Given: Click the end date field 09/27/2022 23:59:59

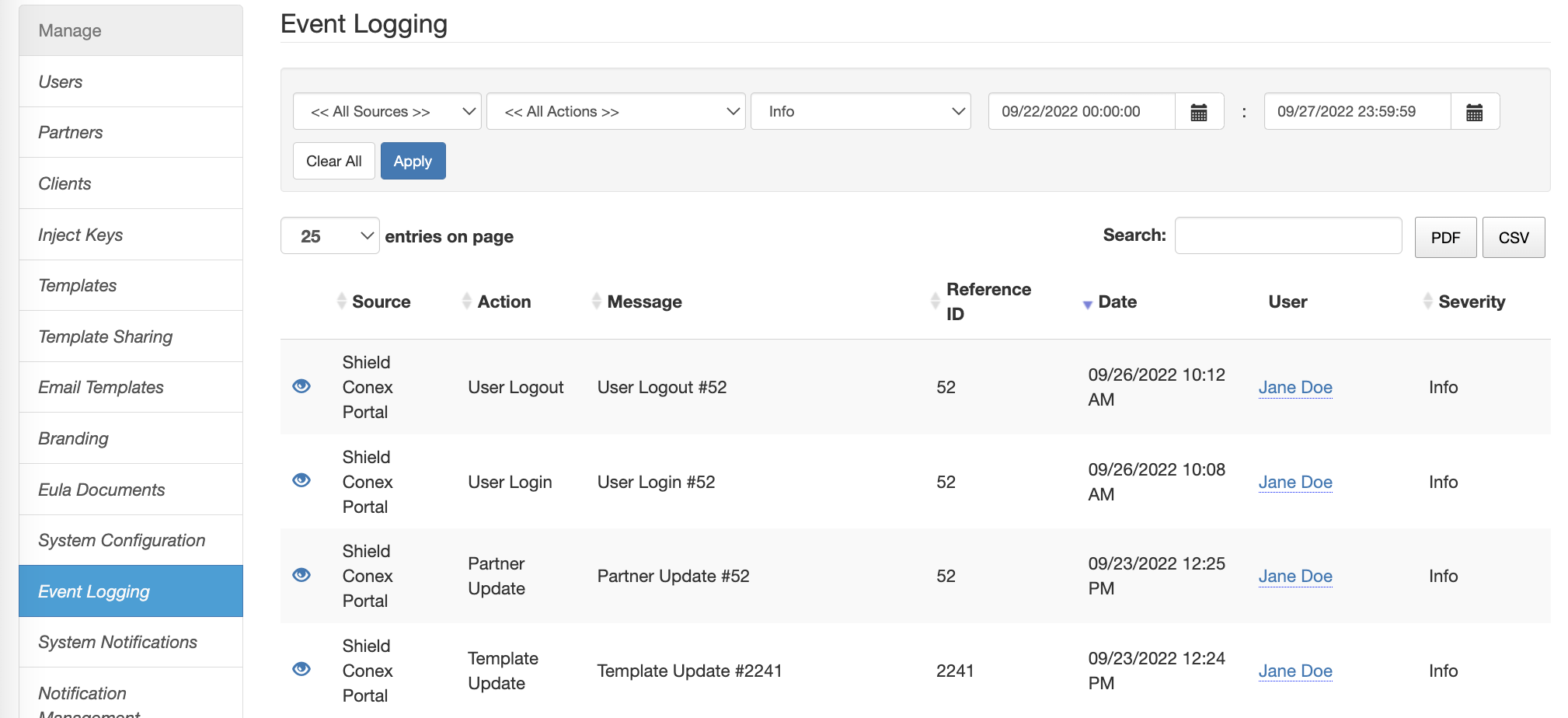Looking at the screenshot, I should pyautogui.click(x=1357, y=111).
